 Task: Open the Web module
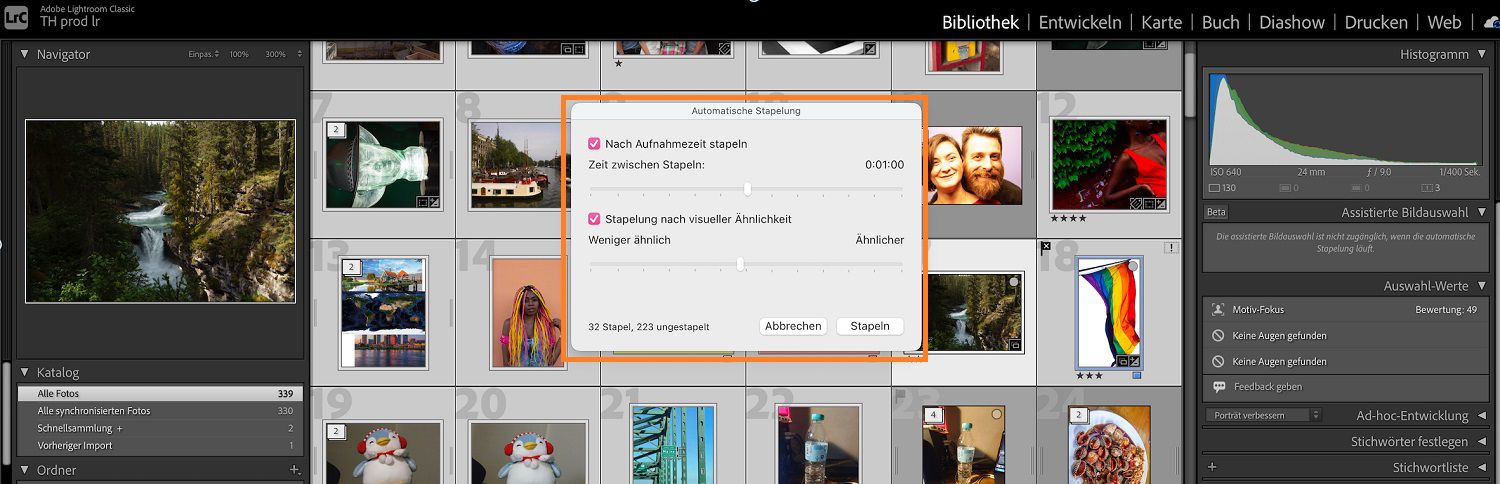(x=1444, y=22)
